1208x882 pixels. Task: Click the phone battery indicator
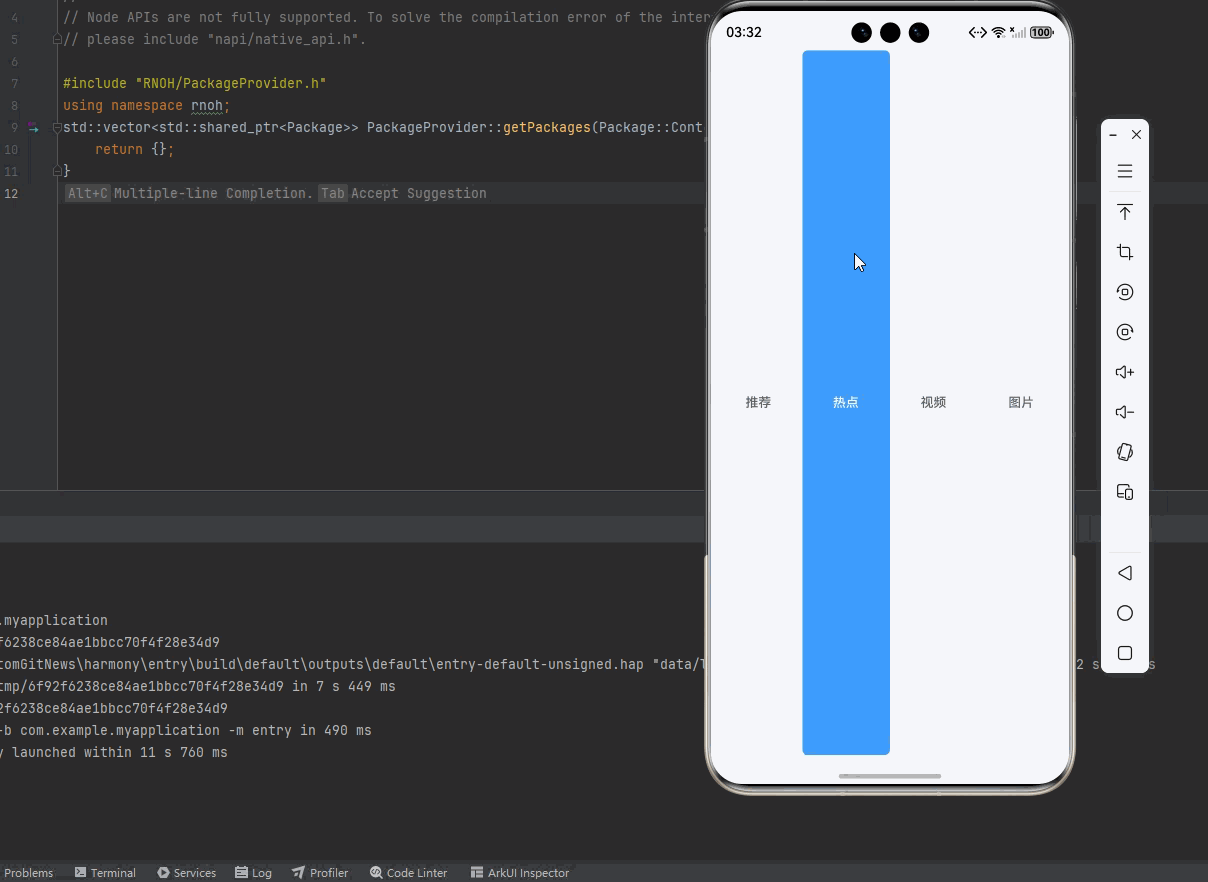(x=1042, y=32)
